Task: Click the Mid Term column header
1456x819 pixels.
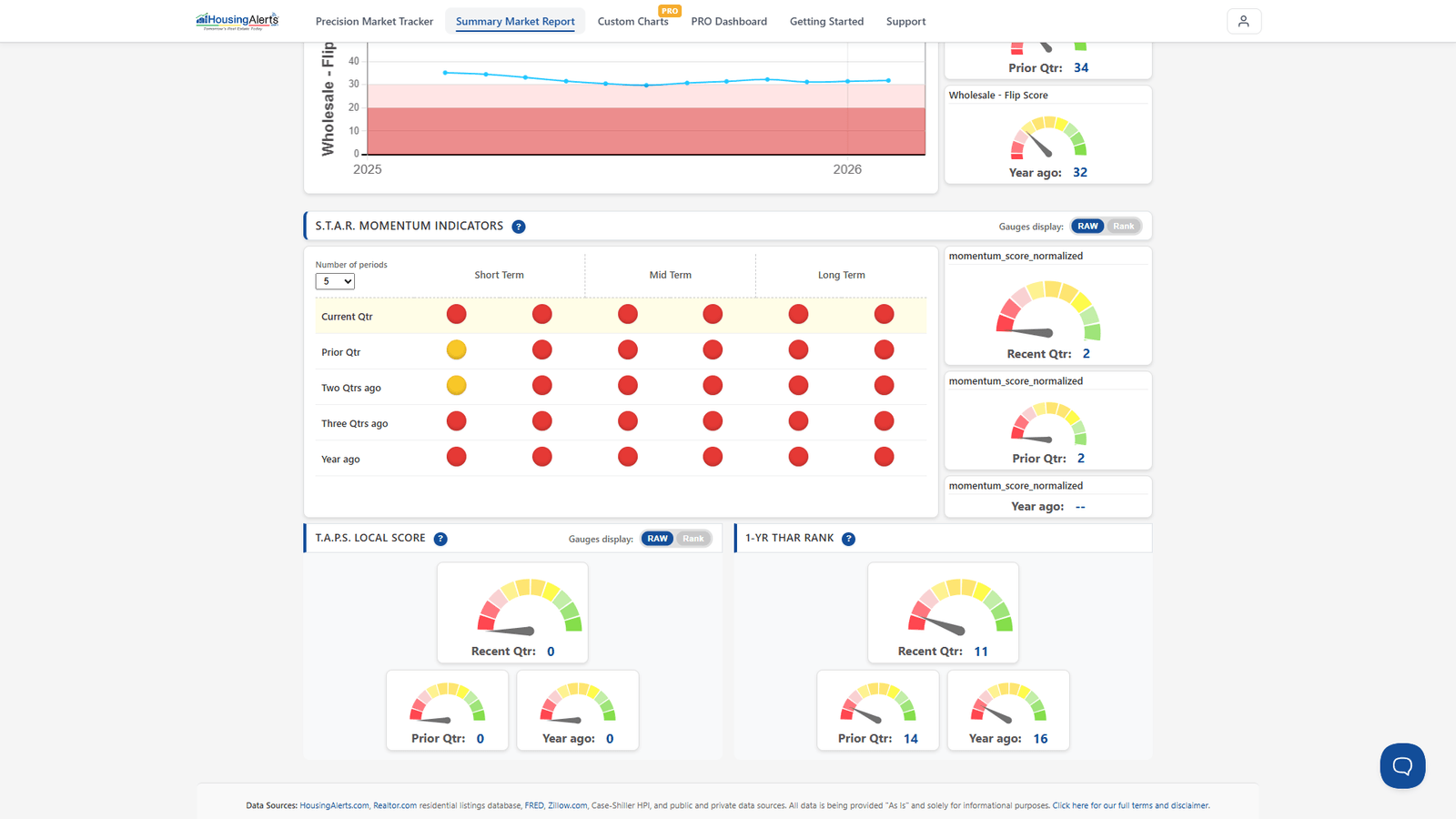Action: [x=671, y=275]
